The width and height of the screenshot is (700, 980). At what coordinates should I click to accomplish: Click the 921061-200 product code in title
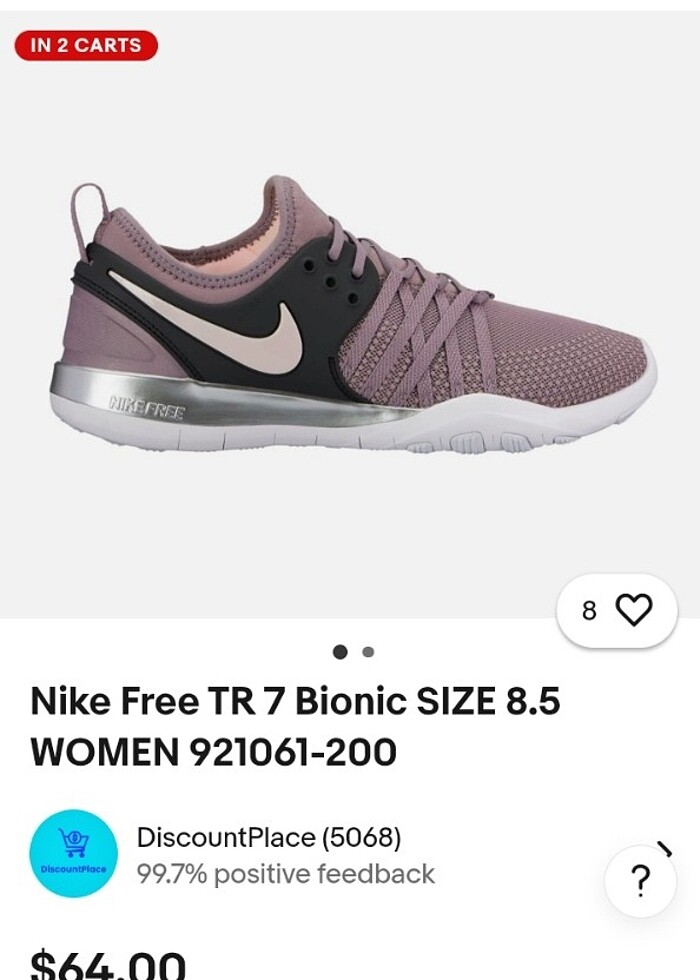click(x=292, y=751)
